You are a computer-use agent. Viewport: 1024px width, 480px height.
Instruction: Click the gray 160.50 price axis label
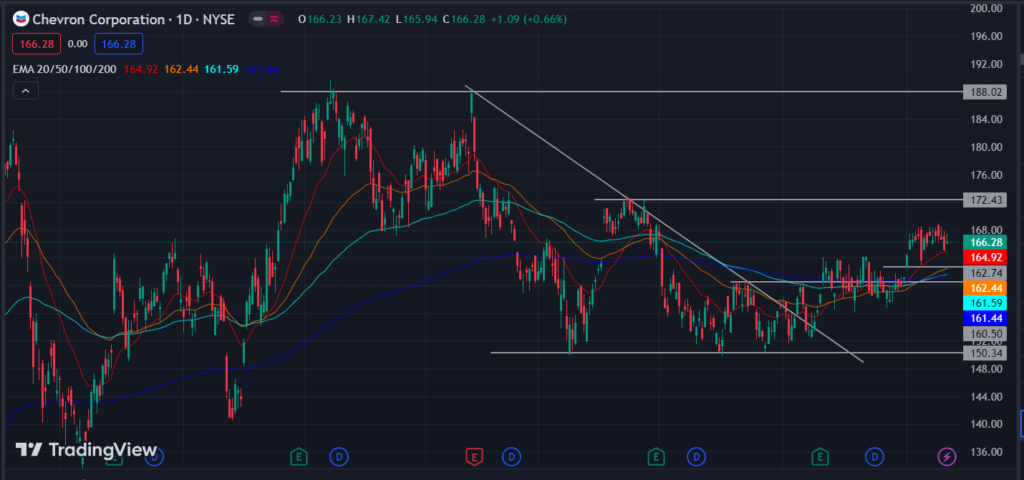click(985, 334)
